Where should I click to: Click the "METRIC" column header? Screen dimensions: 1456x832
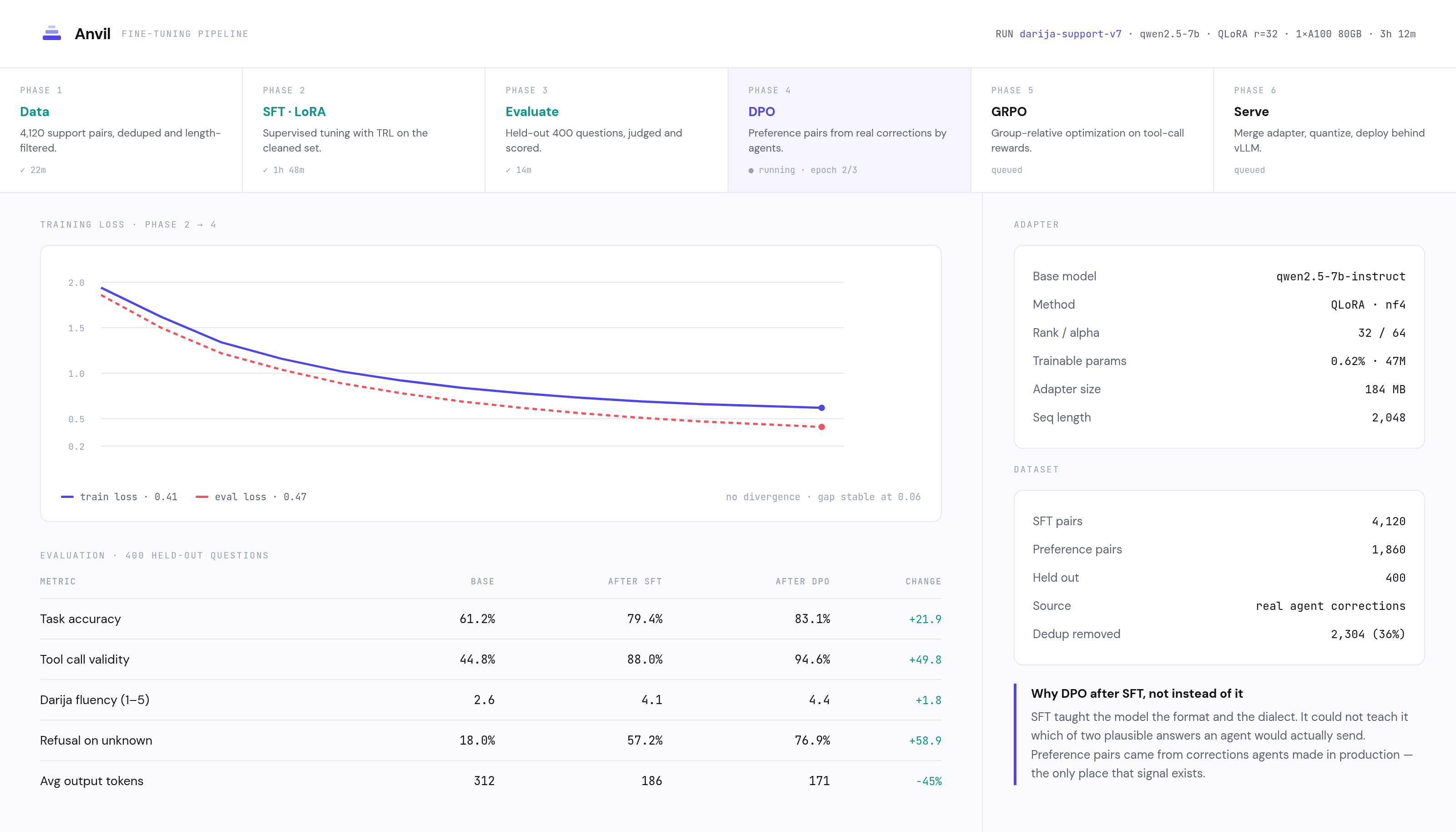tap(58, 582)
